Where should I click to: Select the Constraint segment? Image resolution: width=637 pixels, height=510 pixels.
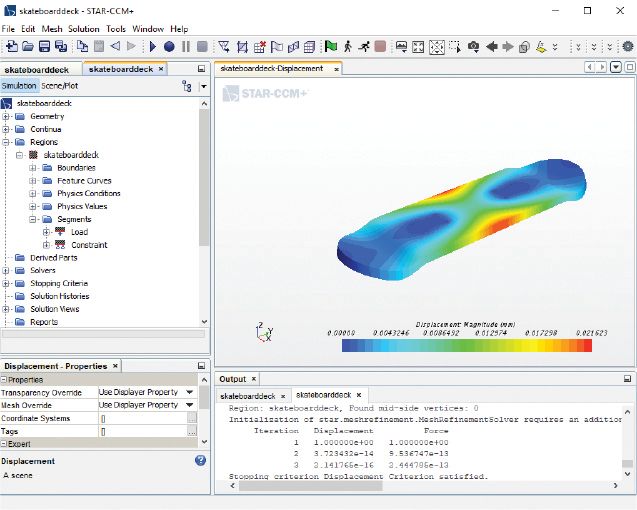point(89,245)
